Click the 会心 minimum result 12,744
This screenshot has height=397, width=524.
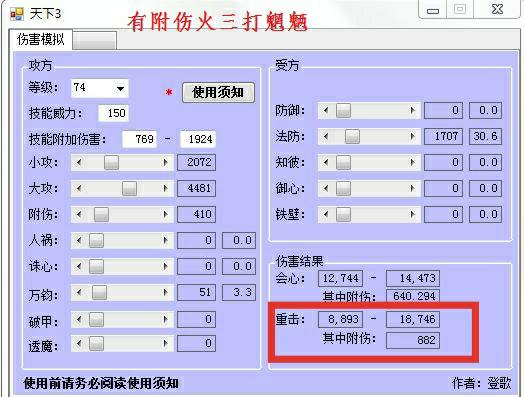(x=341, y=278)
